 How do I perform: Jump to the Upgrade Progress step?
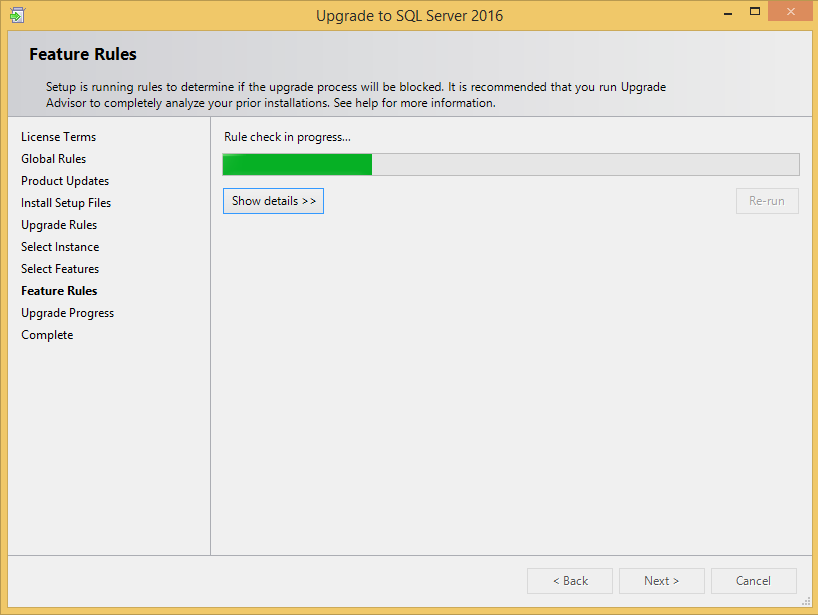click(67, 313)
